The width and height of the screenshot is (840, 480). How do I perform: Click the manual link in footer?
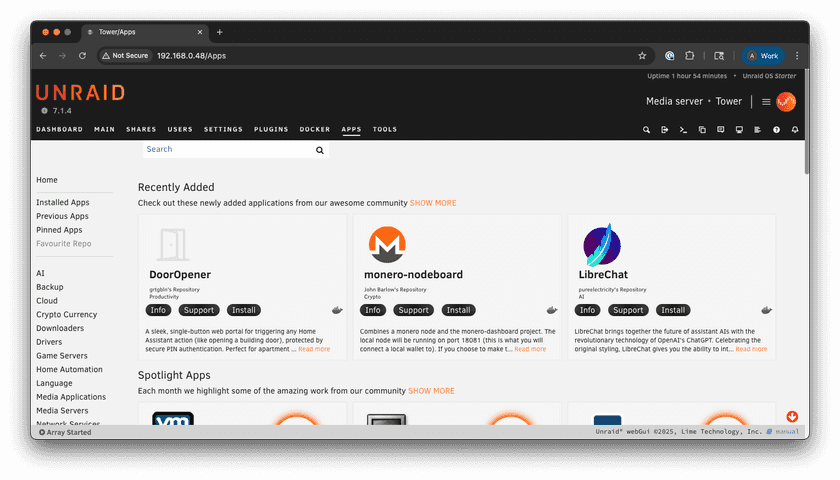click(x=787, y=432)
